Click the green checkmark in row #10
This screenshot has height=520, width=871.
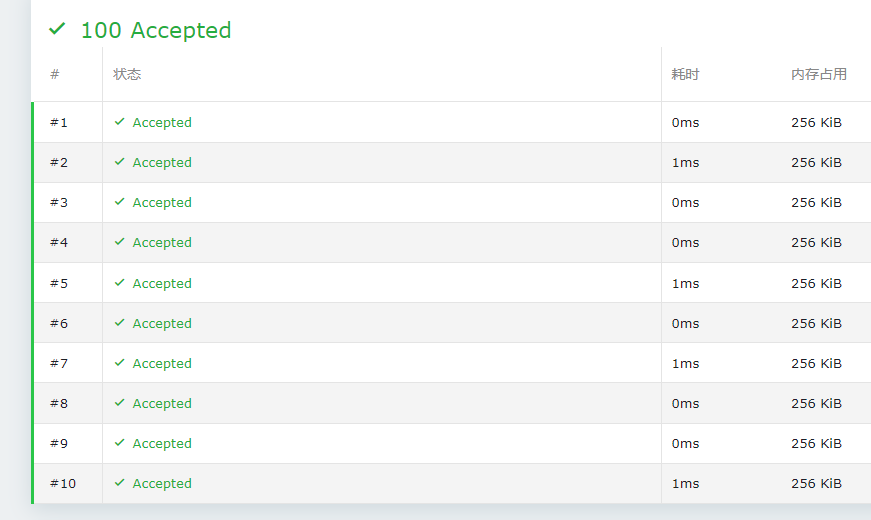coord(119,483)
